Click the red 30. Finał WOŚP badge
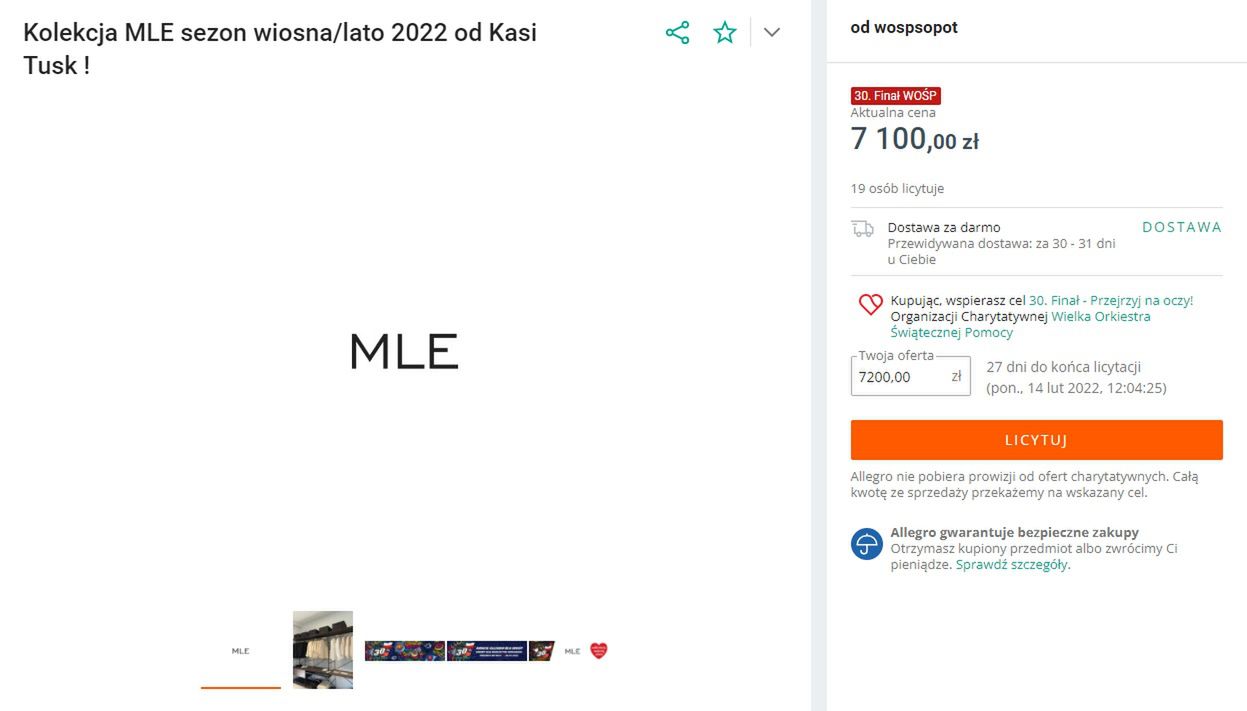The image size is (1247, 711). 897,95
